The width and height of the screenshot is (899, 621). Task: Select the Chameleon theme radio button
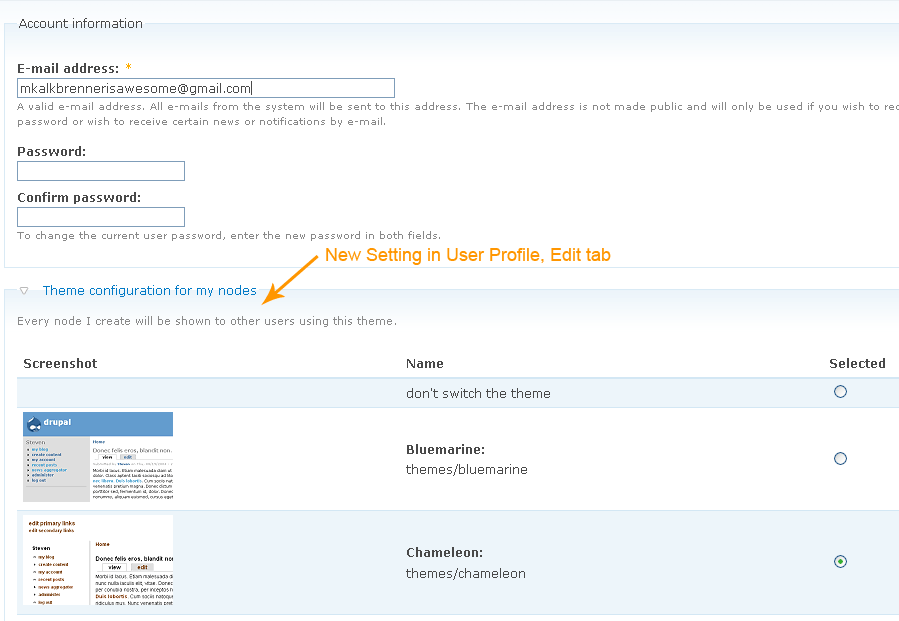click(840, 561)
